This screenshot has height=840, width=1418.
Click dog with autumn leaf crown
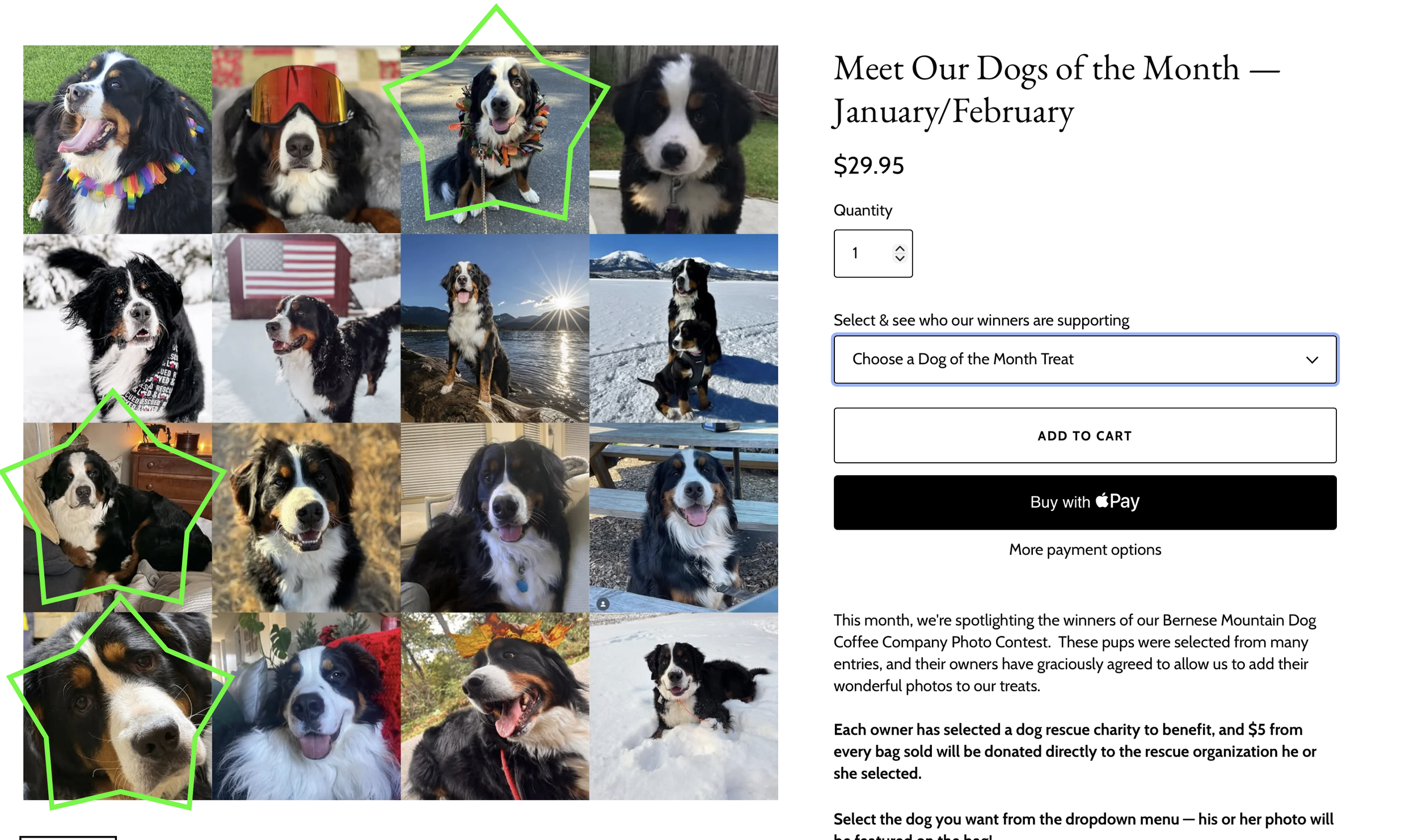495,706
